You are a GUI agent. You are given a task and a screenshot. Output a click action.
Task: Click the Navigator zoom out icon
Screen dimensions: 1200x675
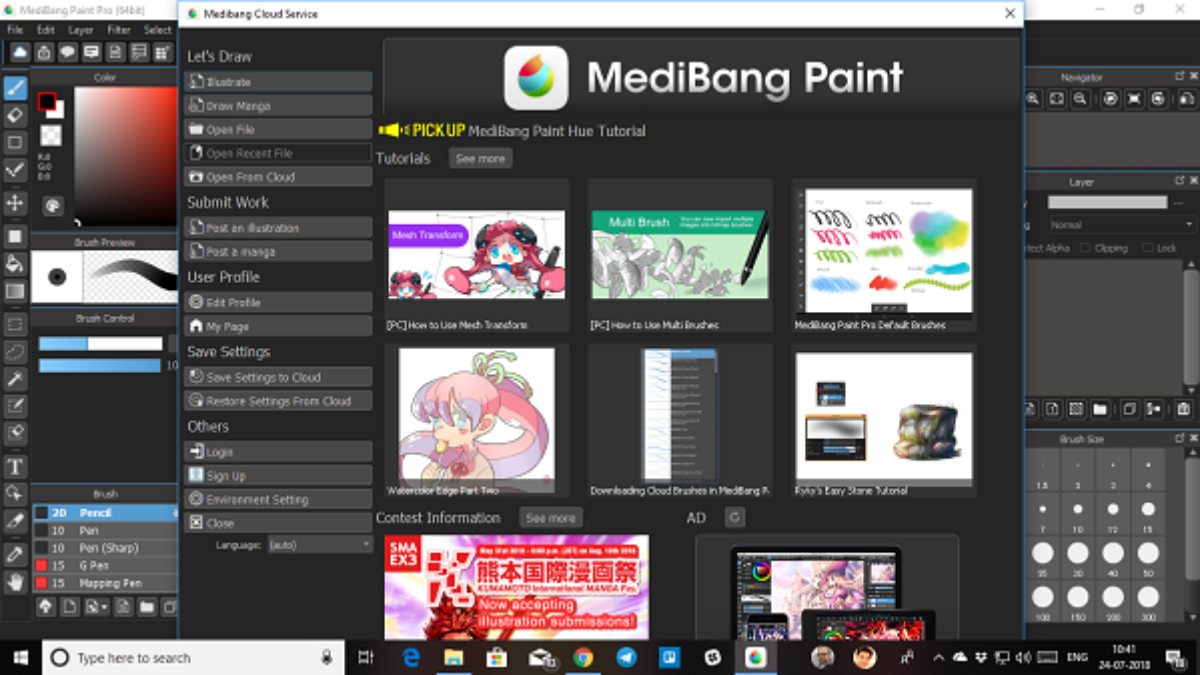(x=1080, y=99)
